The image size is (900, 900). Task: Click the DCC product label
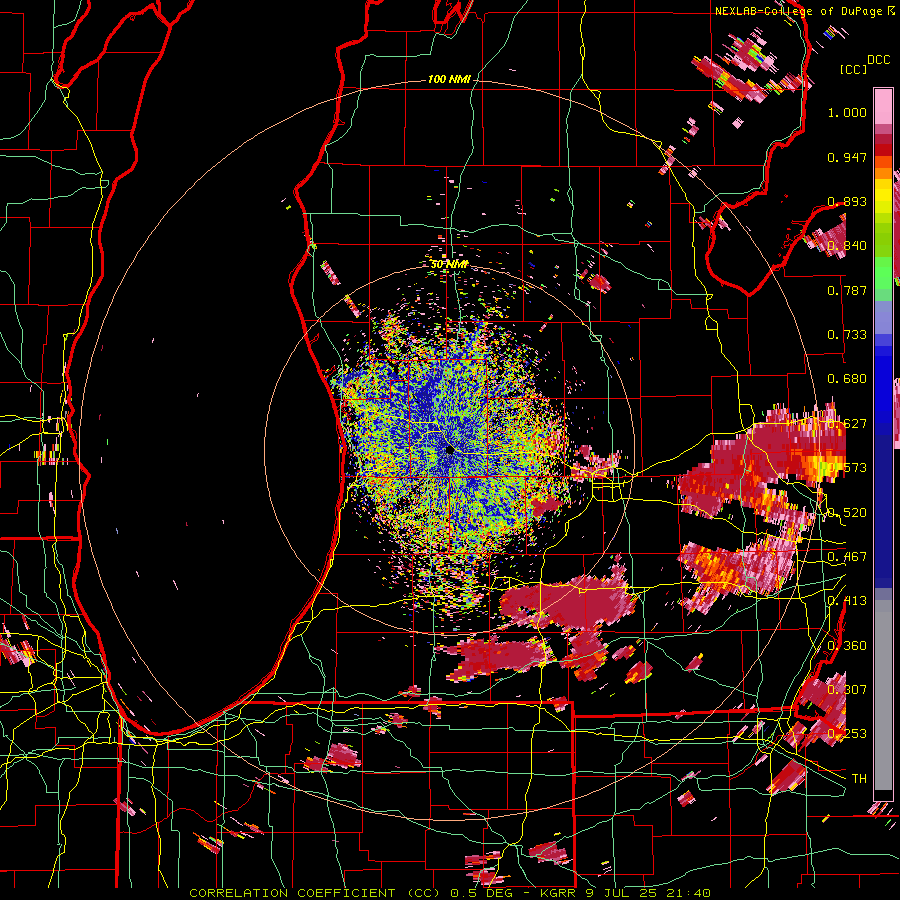[879, 60]
